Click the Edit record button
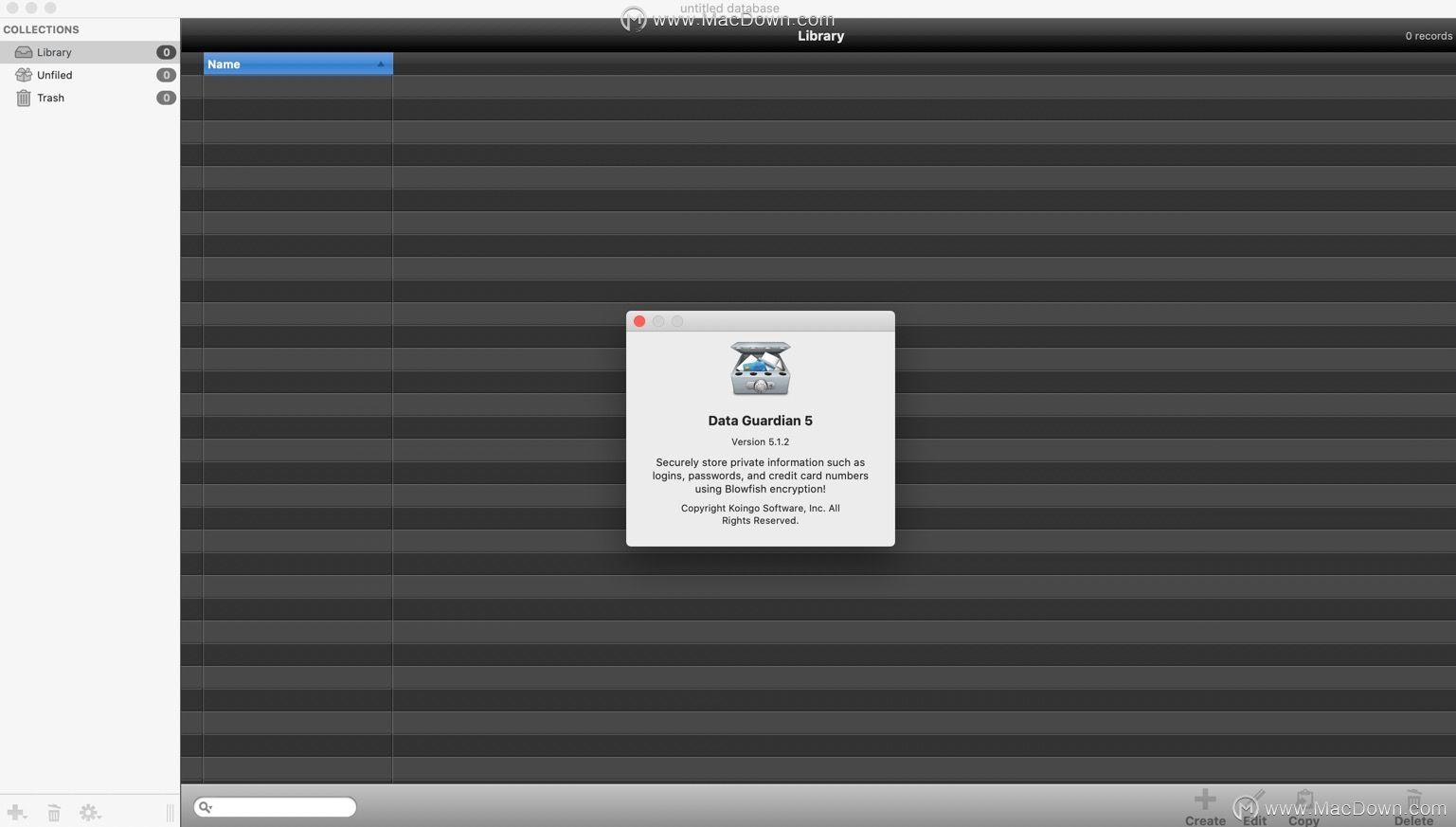 1254,807
